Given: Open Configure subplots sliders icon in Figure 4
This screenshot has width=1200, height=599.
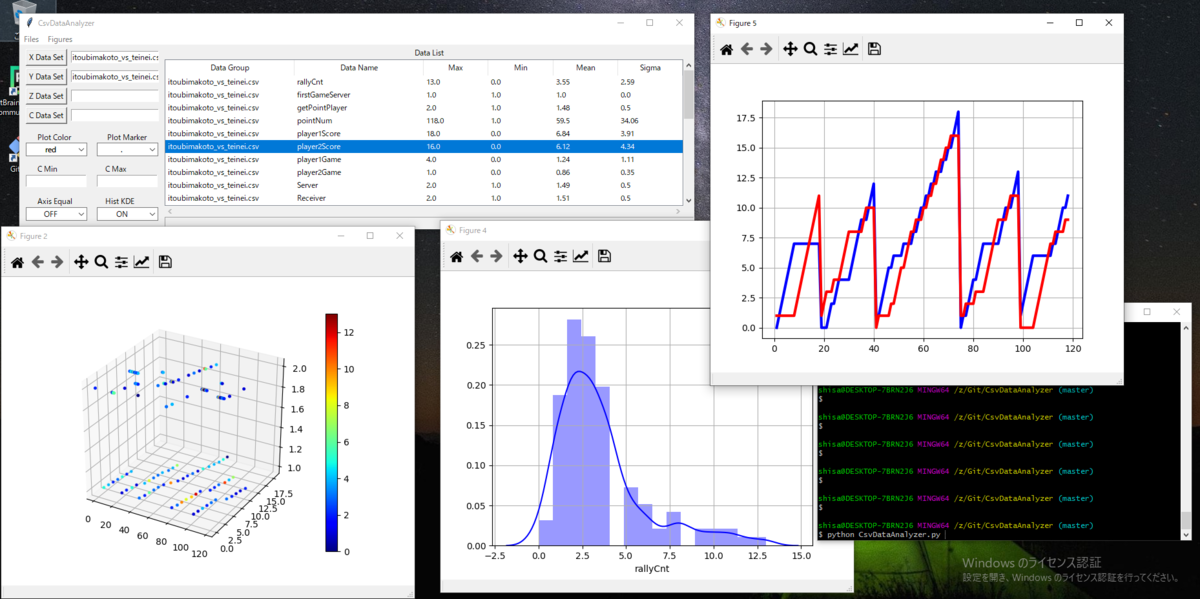Looking at the screenshot, I should (560, 257).
